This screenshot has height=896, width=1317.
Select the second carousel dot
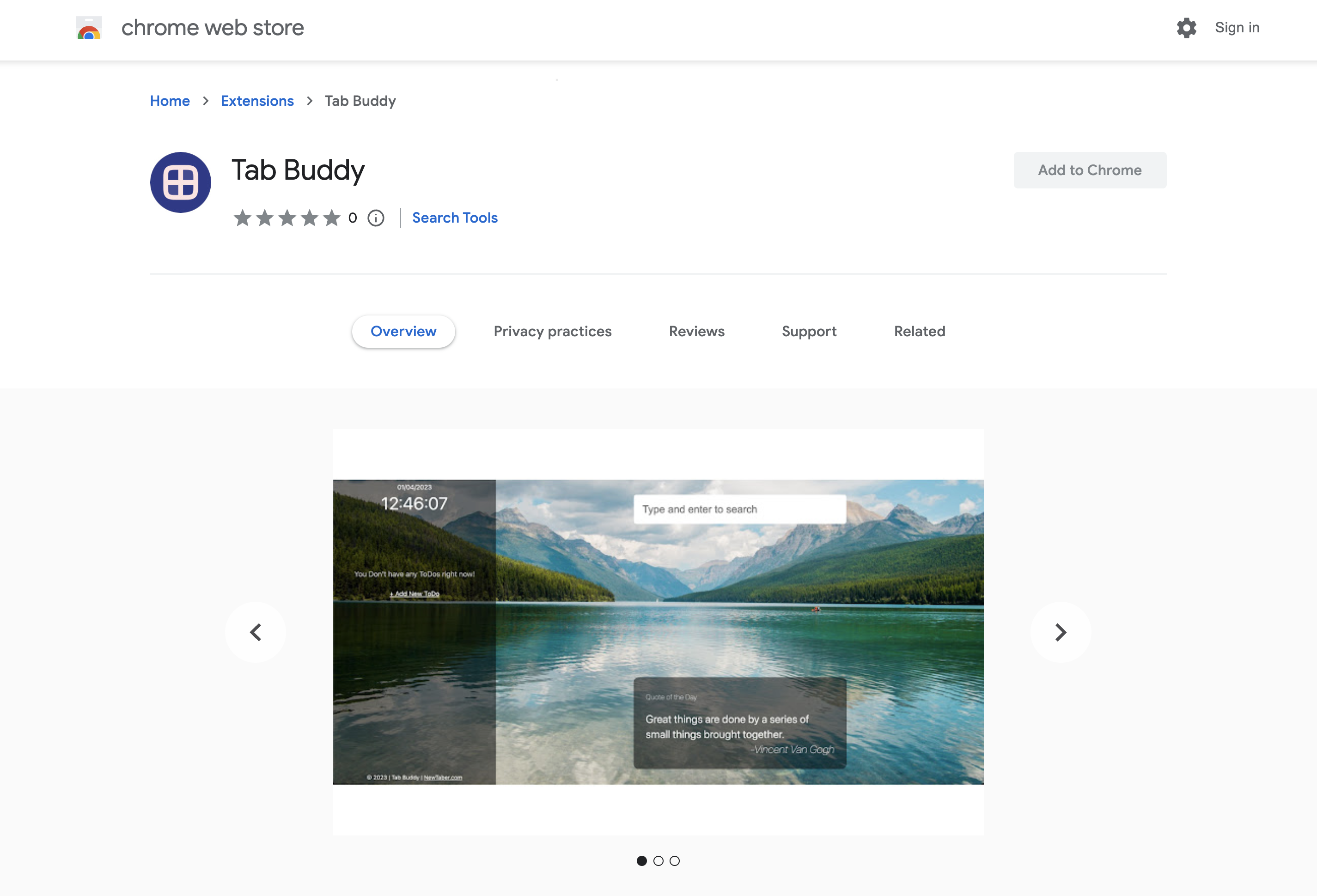click(x=658, y=861)
